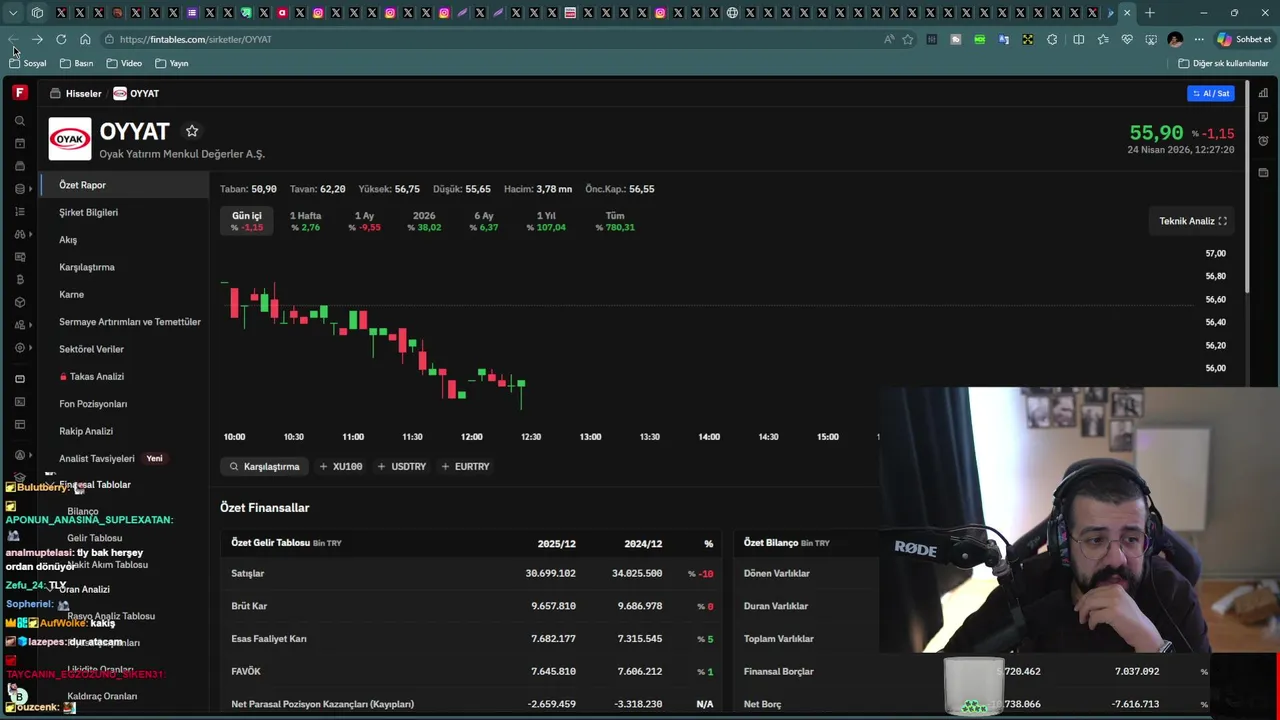Click the target circle sidebar icon

tap(20, 348)
